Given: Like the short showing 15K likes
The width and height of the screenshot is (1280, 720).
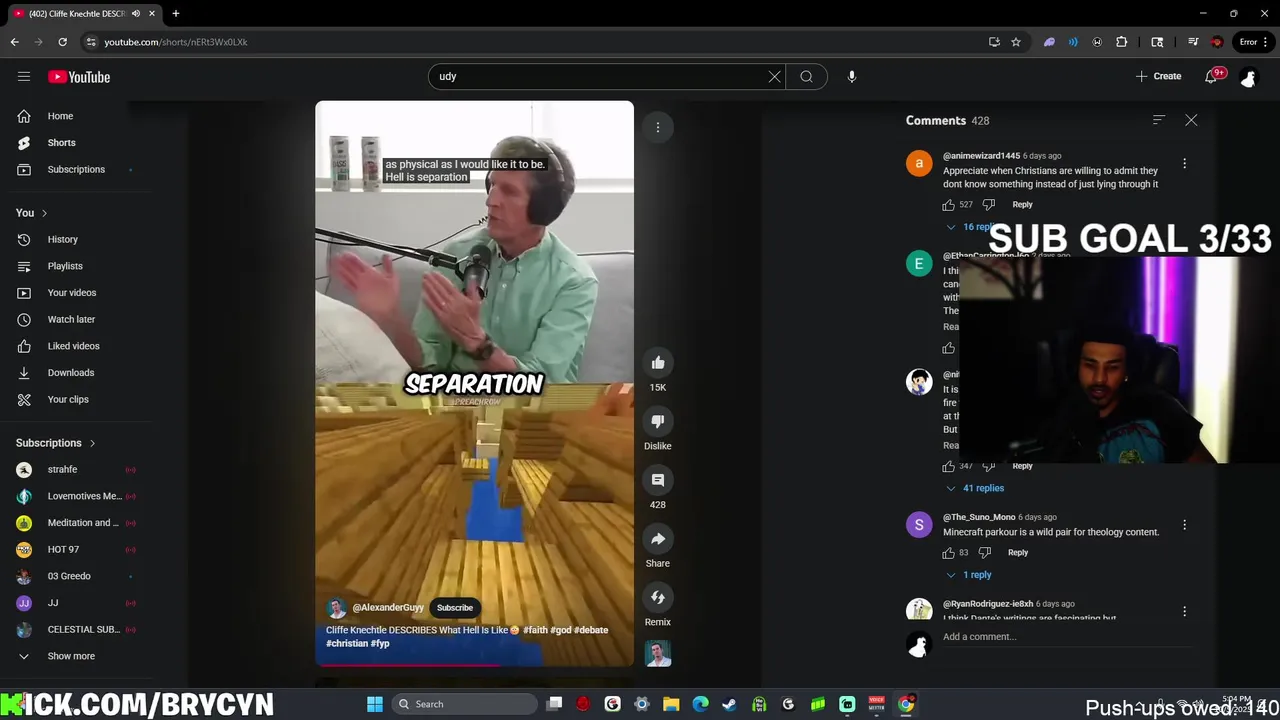Looking at the screenshot, I should pos(658,363).
